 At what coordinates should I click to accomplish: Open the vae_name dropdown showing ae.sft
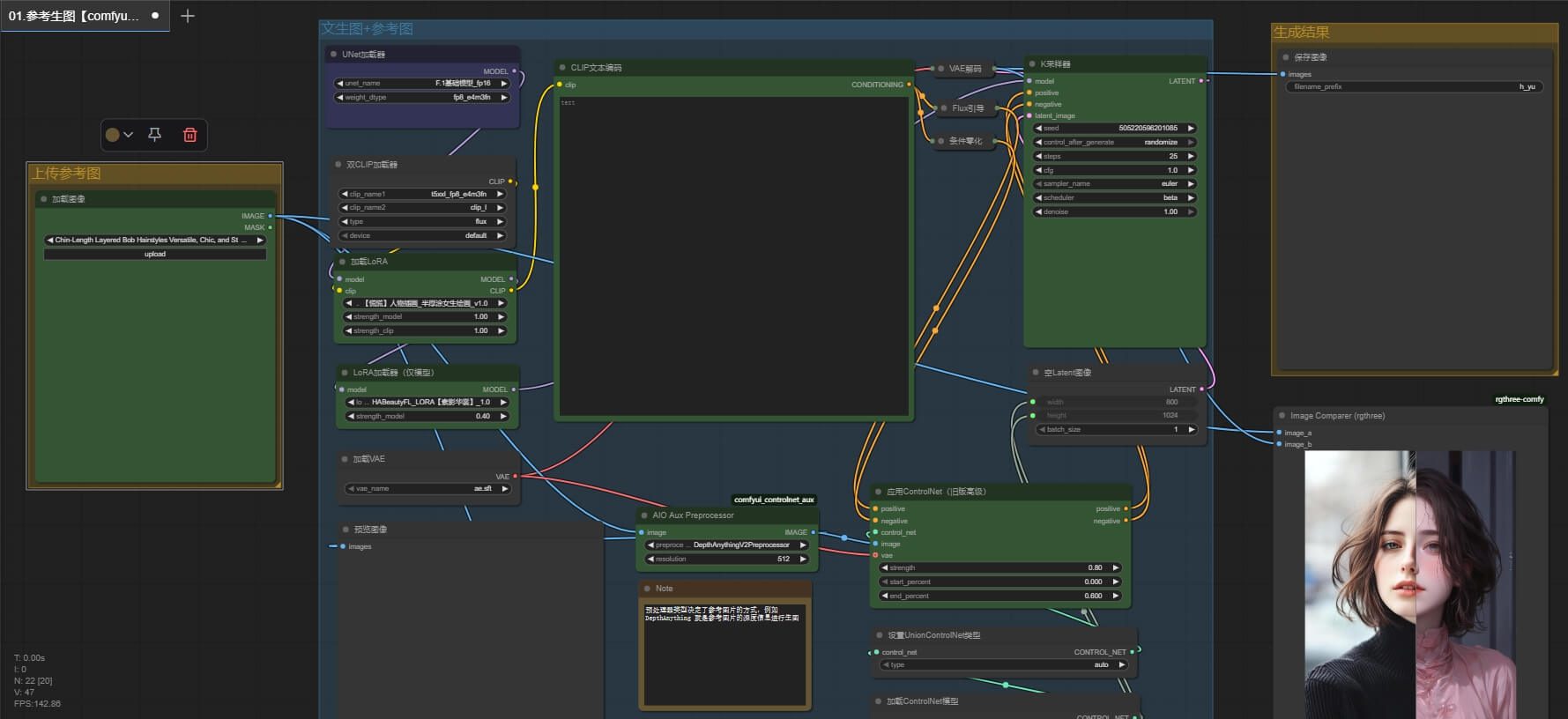(x=427, y=488)
